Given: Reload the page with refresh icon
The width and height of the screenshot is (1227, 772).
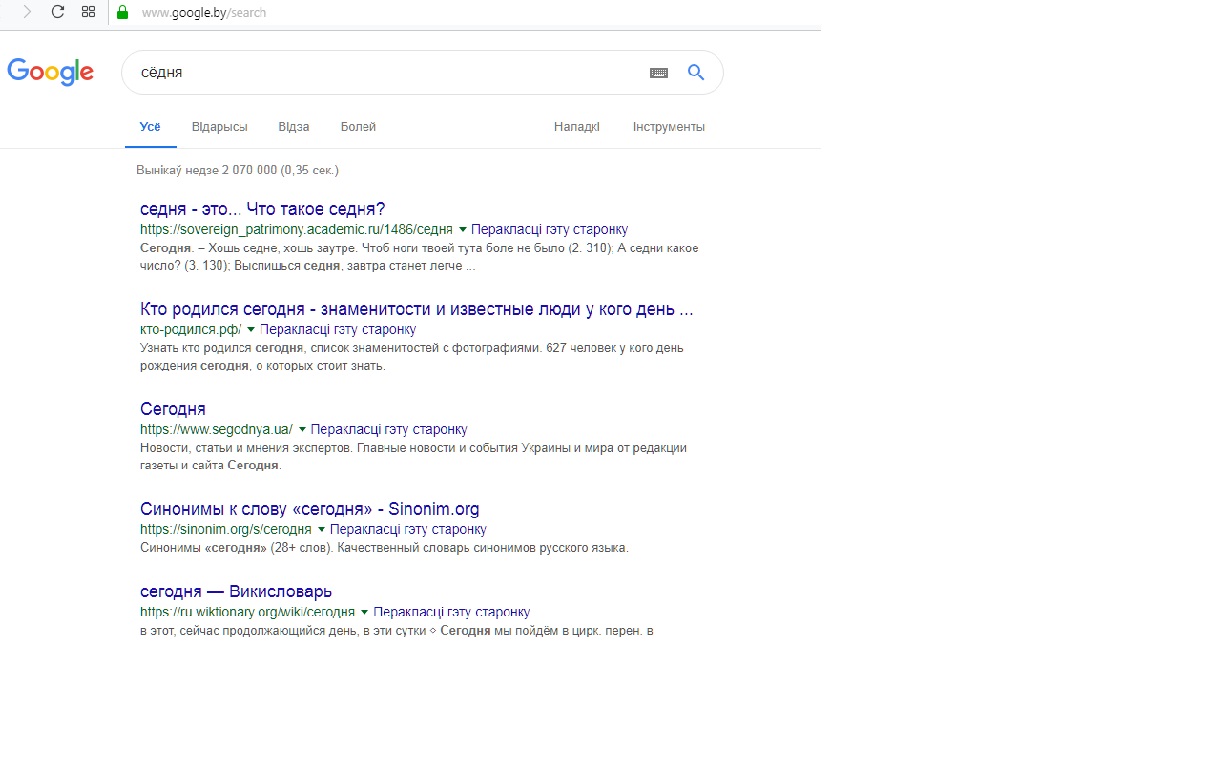Looking at the screenshot, I should (x=58, y=12).
